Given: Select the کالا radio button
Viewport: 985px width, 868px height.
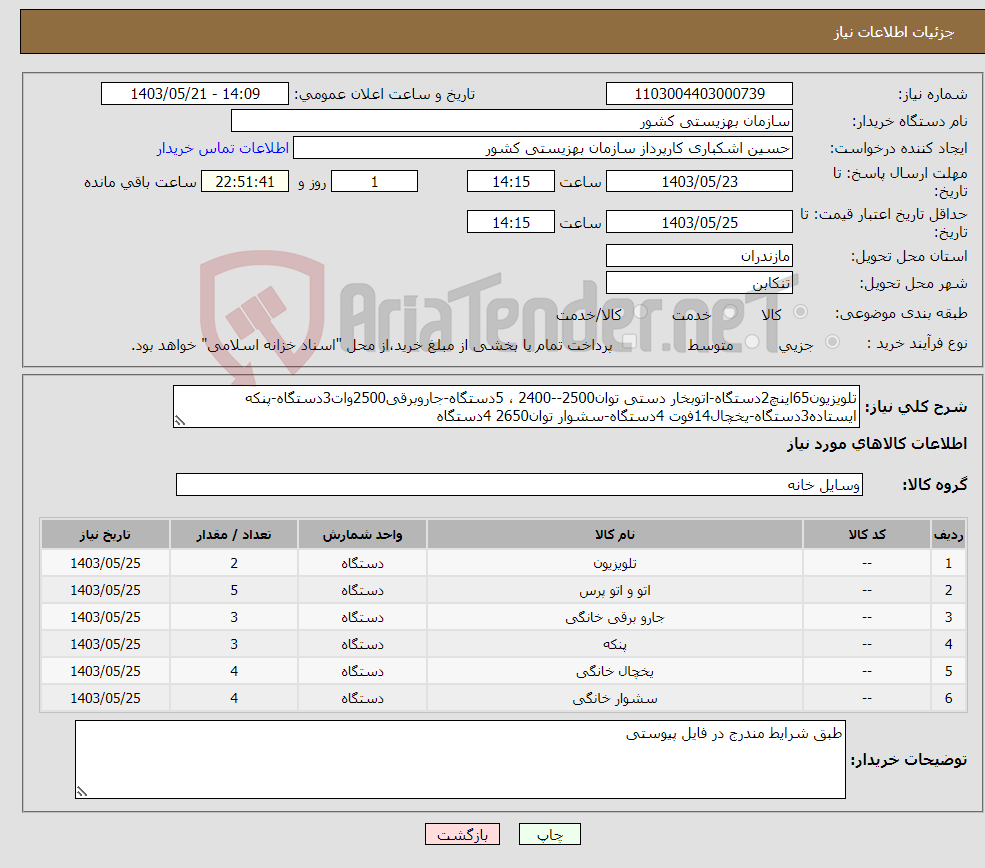Looking at the screenshot, I should coord(800,312).
